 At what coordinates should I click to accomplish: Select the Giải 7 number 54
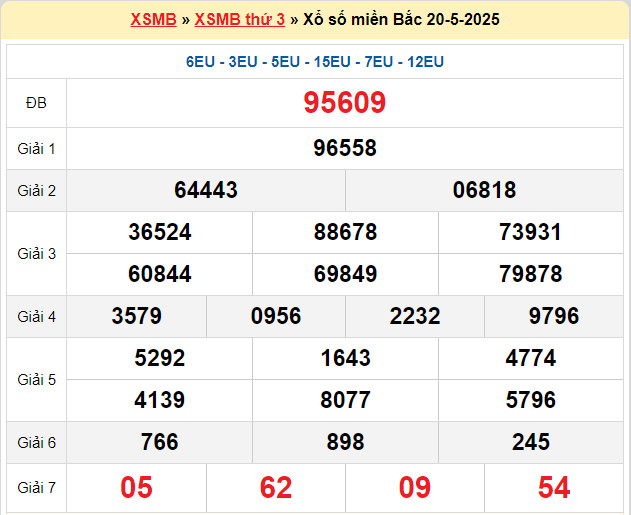(x=554, y=488)
